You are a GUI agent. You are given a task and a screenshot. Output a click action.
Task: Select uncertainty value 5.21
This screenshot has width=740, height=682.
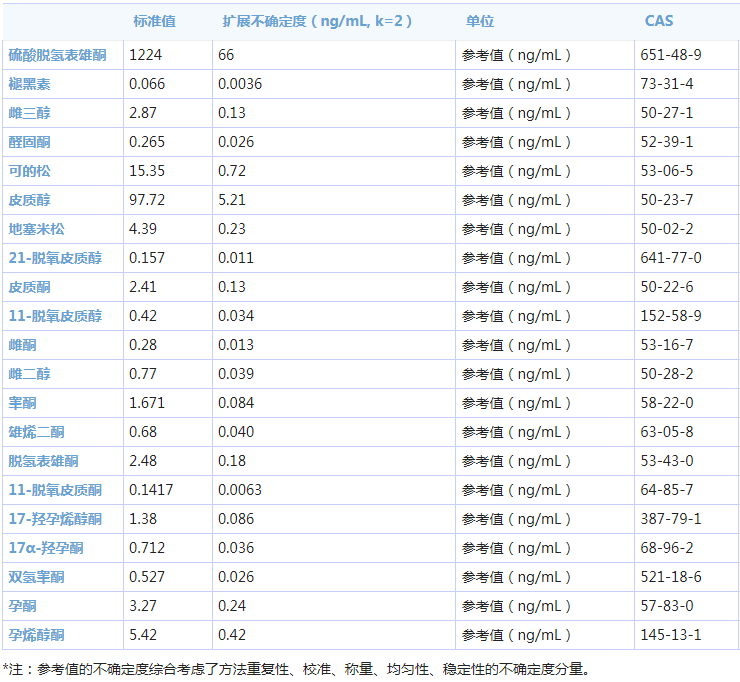point(232,200)
